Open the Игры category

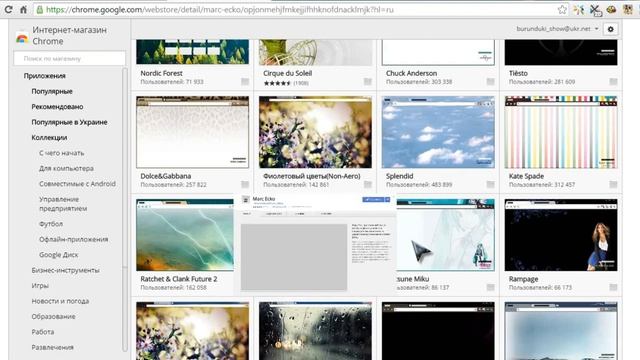40,286
